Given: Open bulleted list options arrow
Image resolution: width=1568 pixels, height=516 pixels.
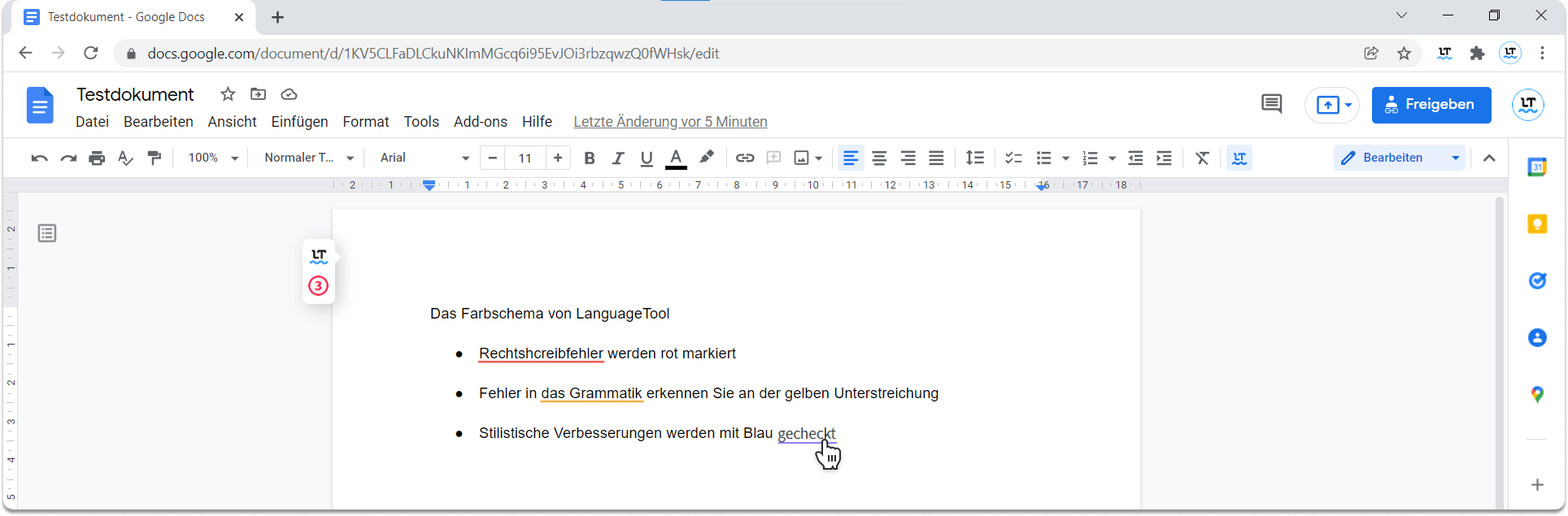Looking at the screenshot, I should point(1065,158).
